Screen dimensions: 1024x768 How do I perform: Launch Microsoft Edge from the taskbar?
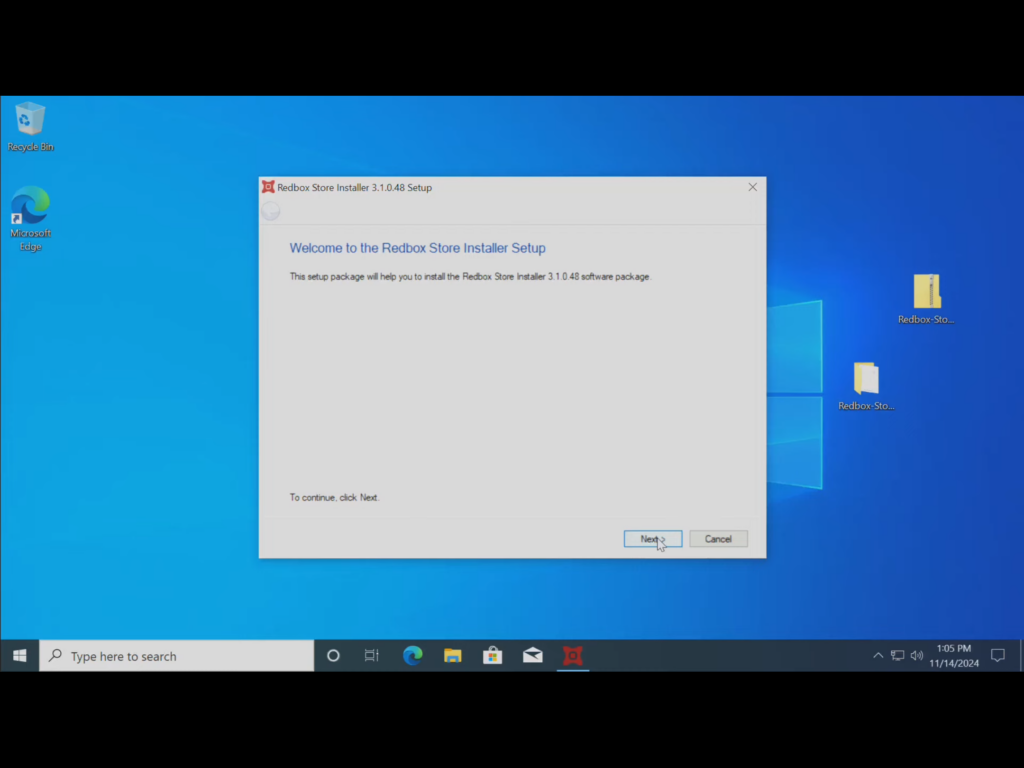click(412, 656)
